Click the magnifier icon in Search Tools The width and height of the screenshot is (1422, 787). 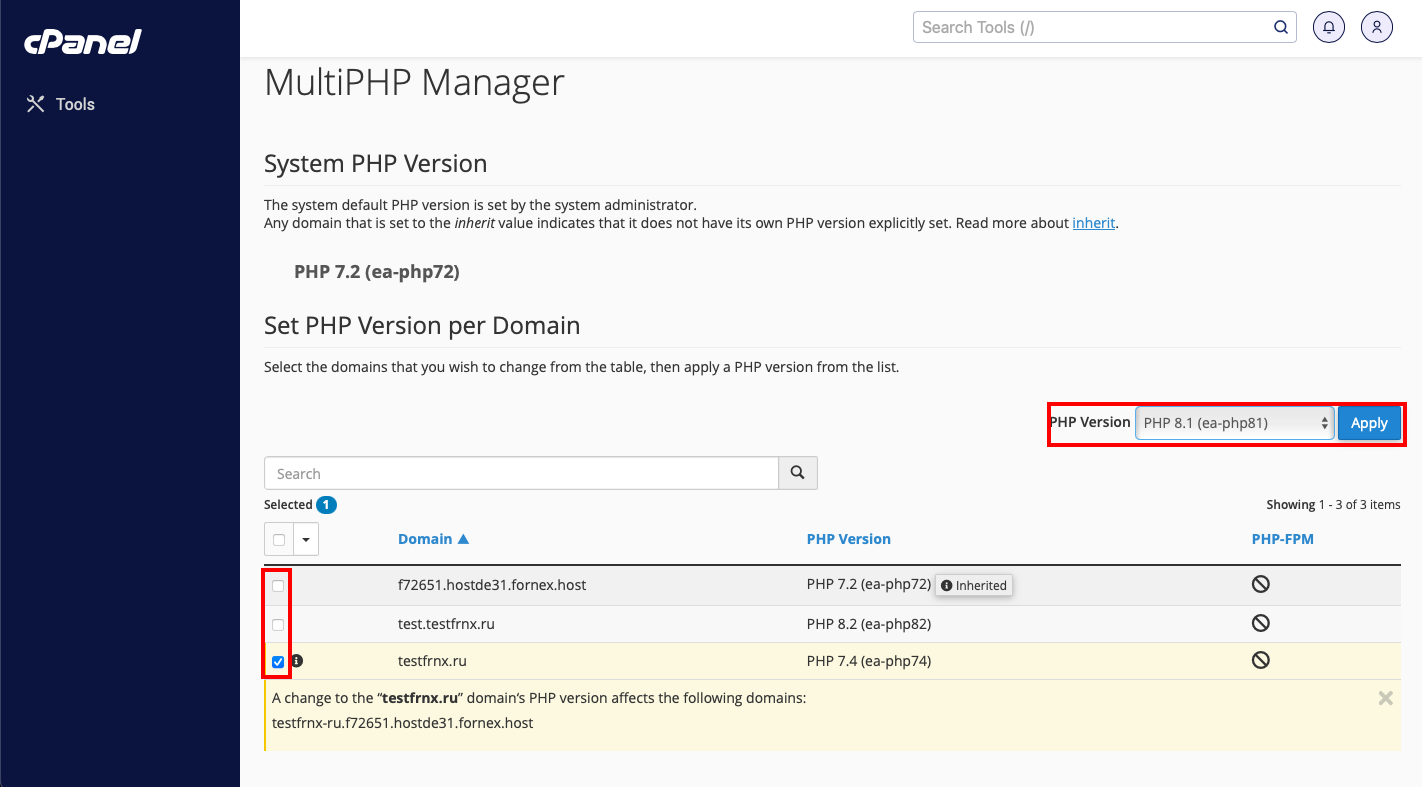[x=1281, y=27]
